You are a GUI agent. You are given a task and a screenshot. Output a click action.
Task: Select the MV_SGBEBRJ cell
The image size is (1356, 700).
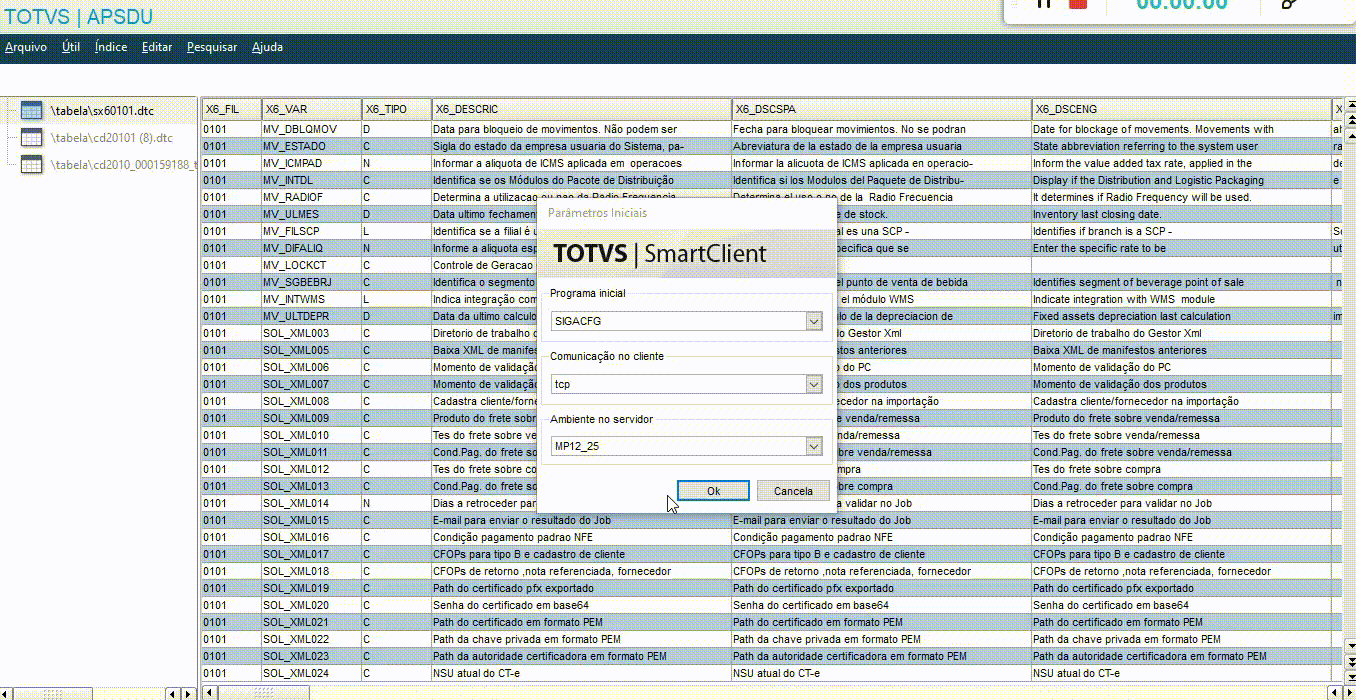pos(311,282)
